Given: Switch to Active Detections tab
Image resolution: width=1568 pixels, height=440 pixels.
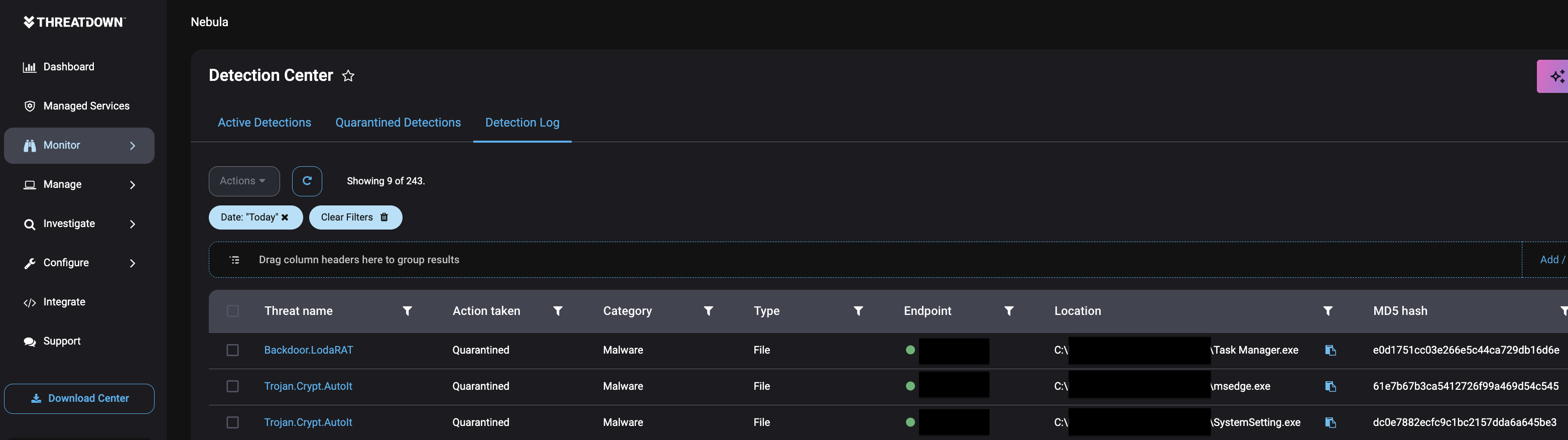Looking at the screenshot, I should (x=264, y=123).
